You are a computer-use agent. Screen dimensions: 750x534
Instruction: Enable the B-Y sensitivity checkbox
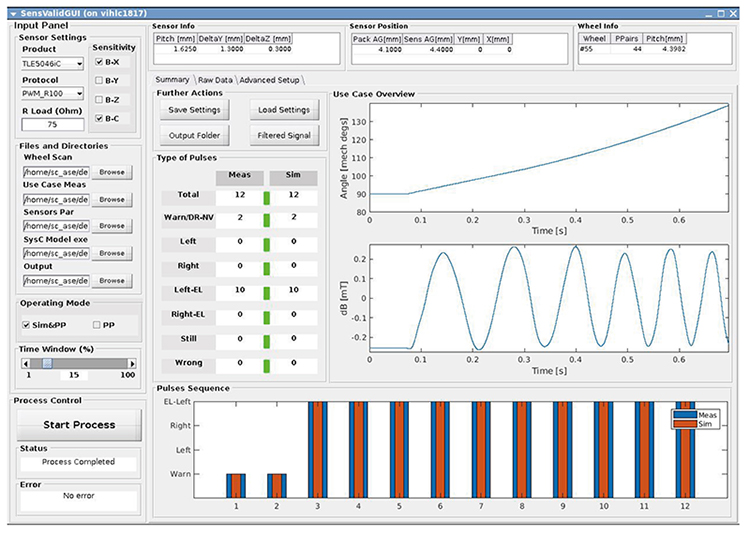99,80
